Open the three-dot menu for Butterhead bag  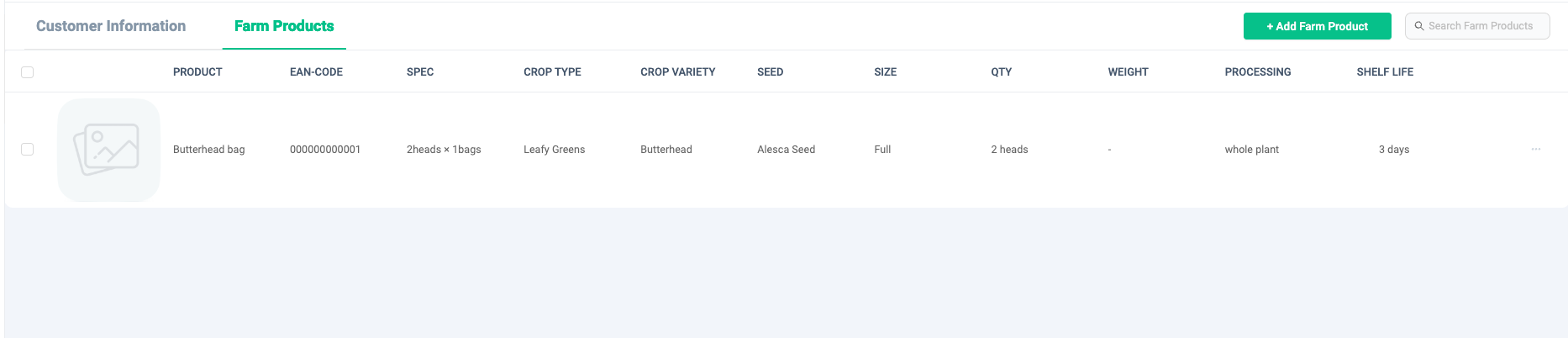coord(1536,150)
